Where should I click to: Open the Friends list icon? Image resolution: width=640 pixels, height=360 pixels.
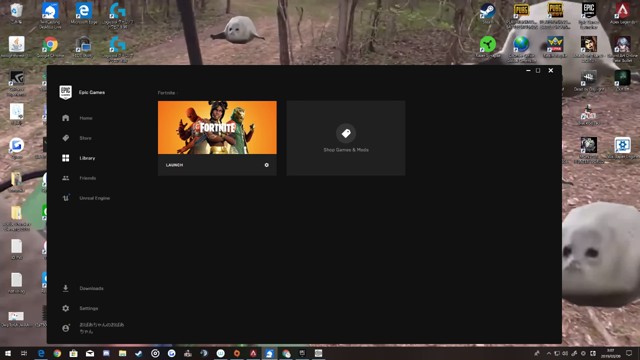tap(66, 178)
